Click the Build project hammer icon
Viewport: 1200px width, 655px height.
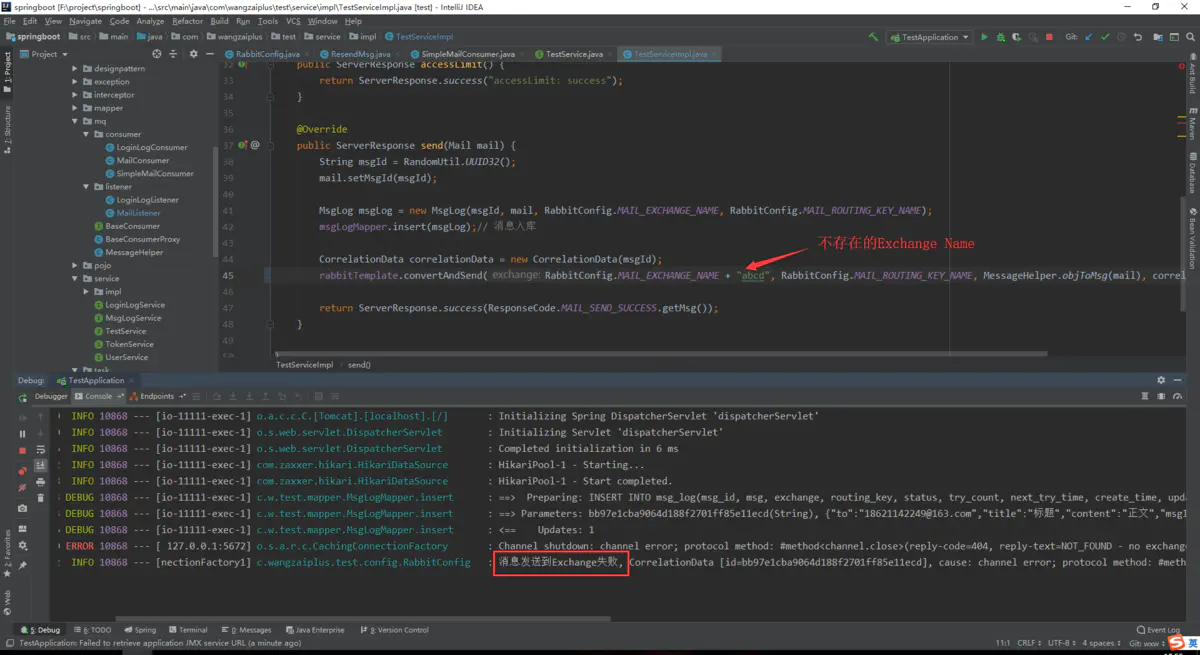point(873,37)
